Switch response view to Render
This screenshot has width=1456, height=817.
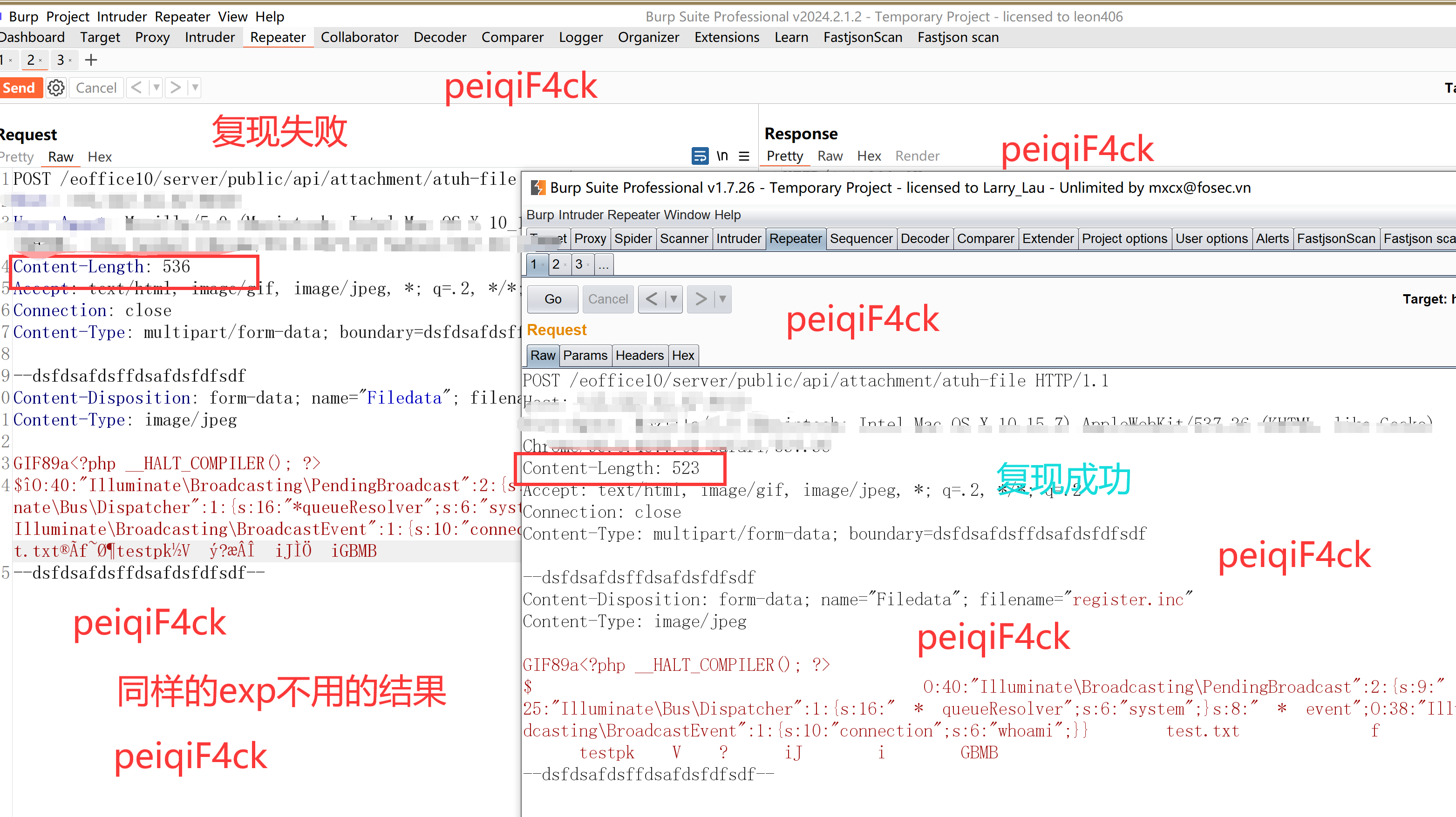tap(918, 156)
